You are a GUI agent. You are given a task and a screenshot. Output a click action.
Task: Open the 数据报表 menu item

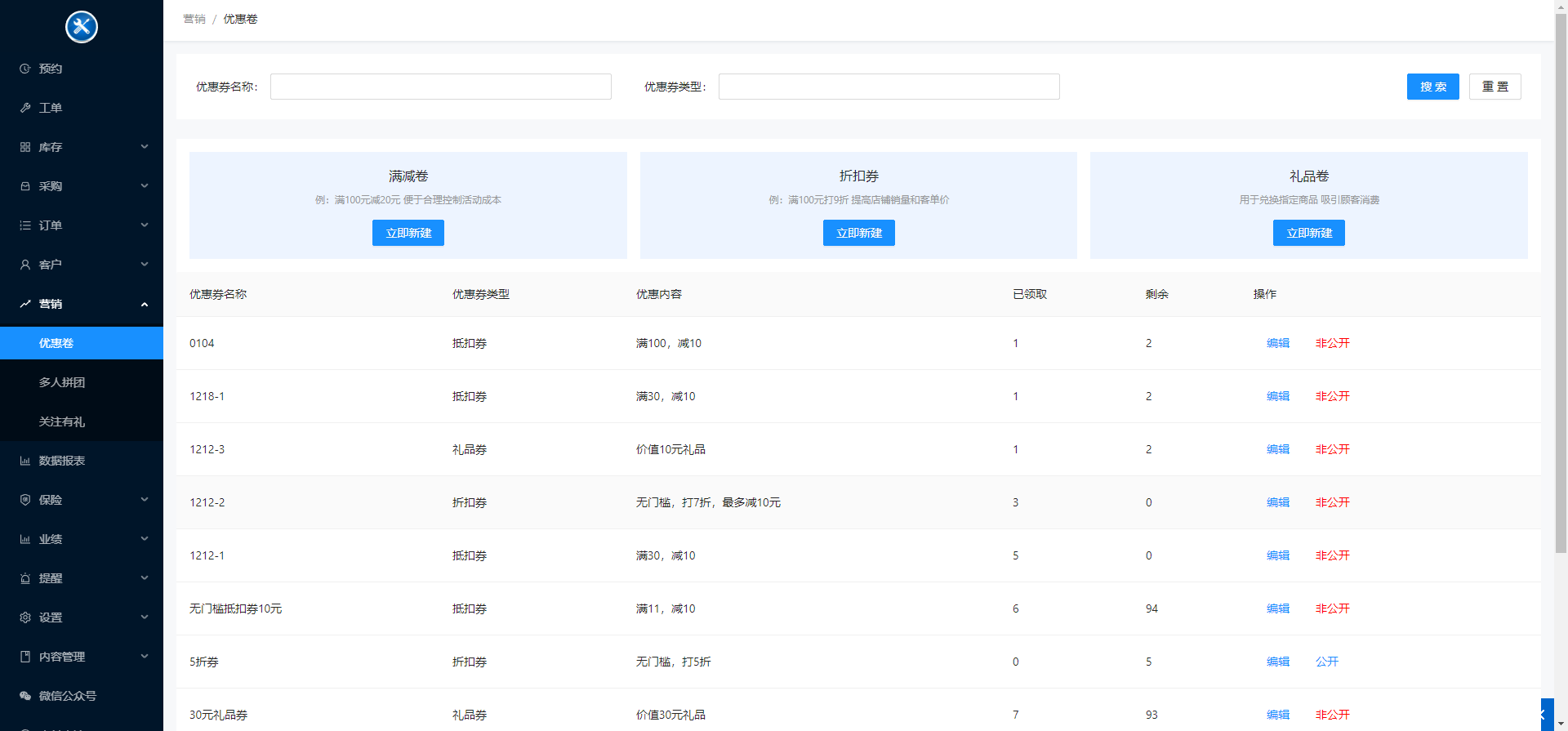[x=82, y=461]
